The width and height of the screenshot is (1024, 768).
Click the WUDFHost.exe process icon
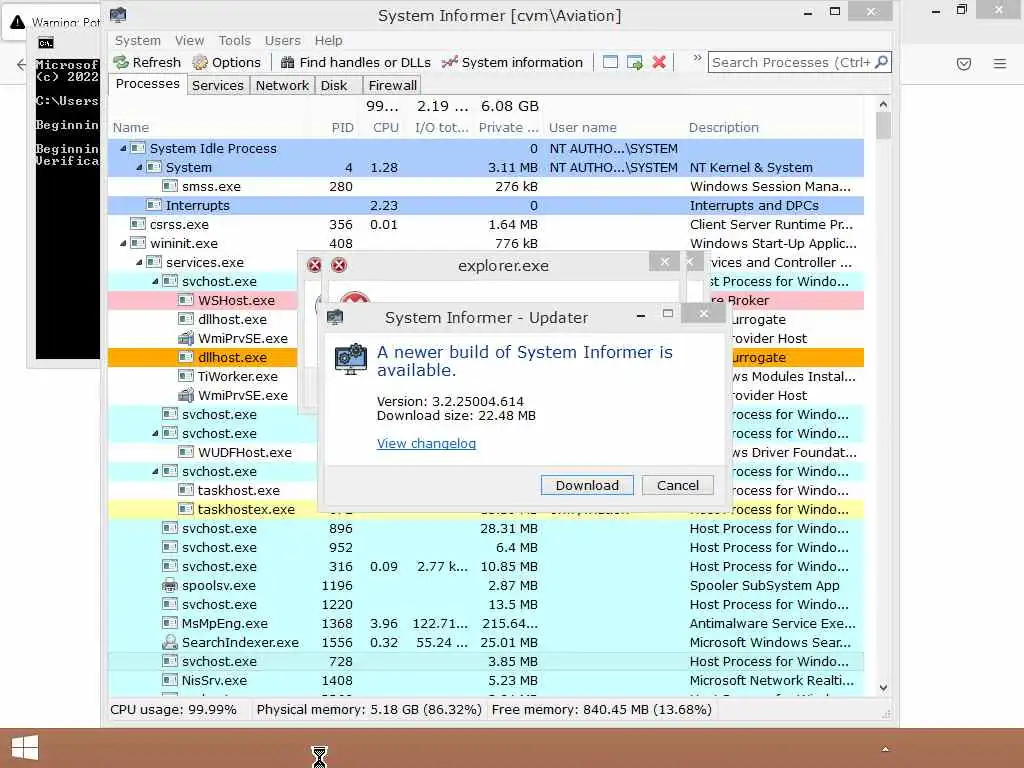click(186, 452)
